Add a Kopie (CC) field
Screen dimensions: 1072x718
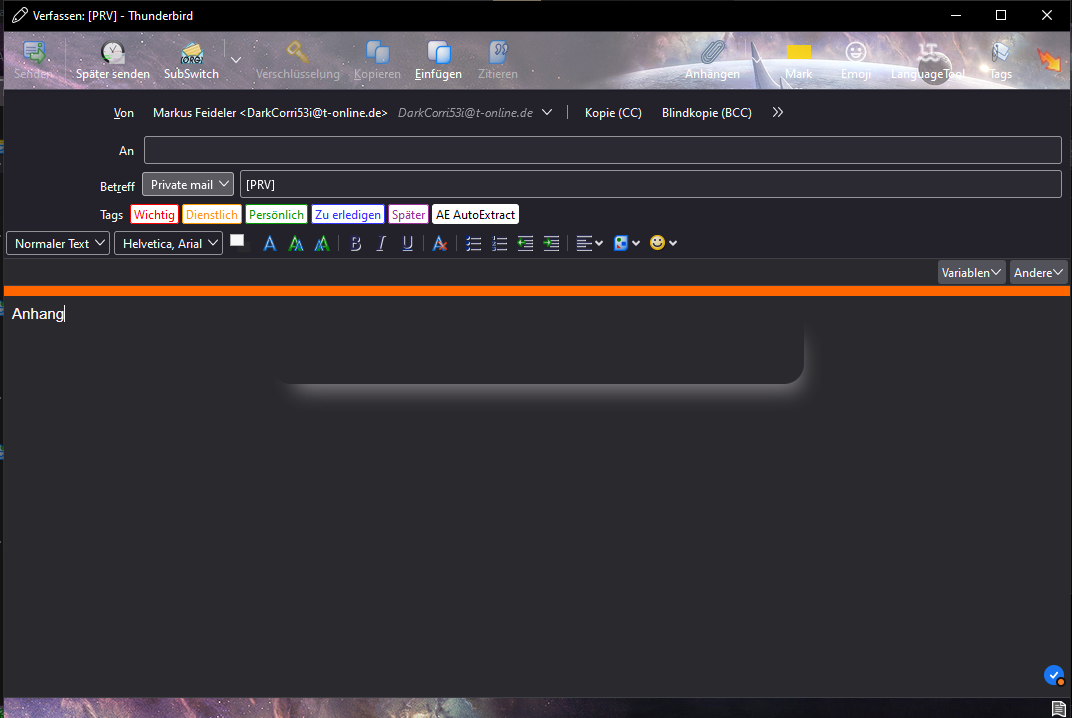point(613,113)
